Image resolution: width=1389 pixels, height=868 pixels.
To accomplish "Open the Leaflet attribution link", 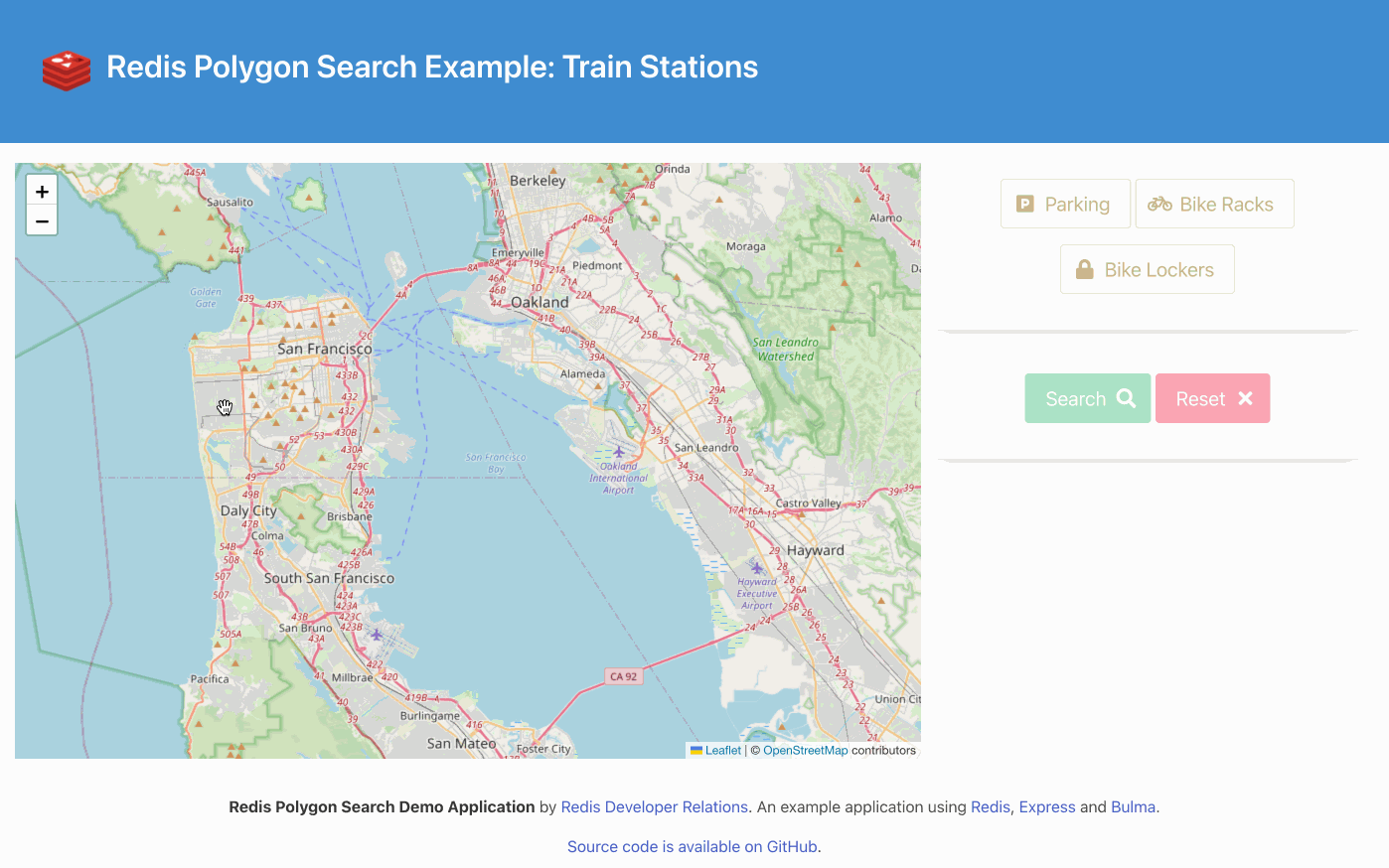I will click(x=722, y=751).
